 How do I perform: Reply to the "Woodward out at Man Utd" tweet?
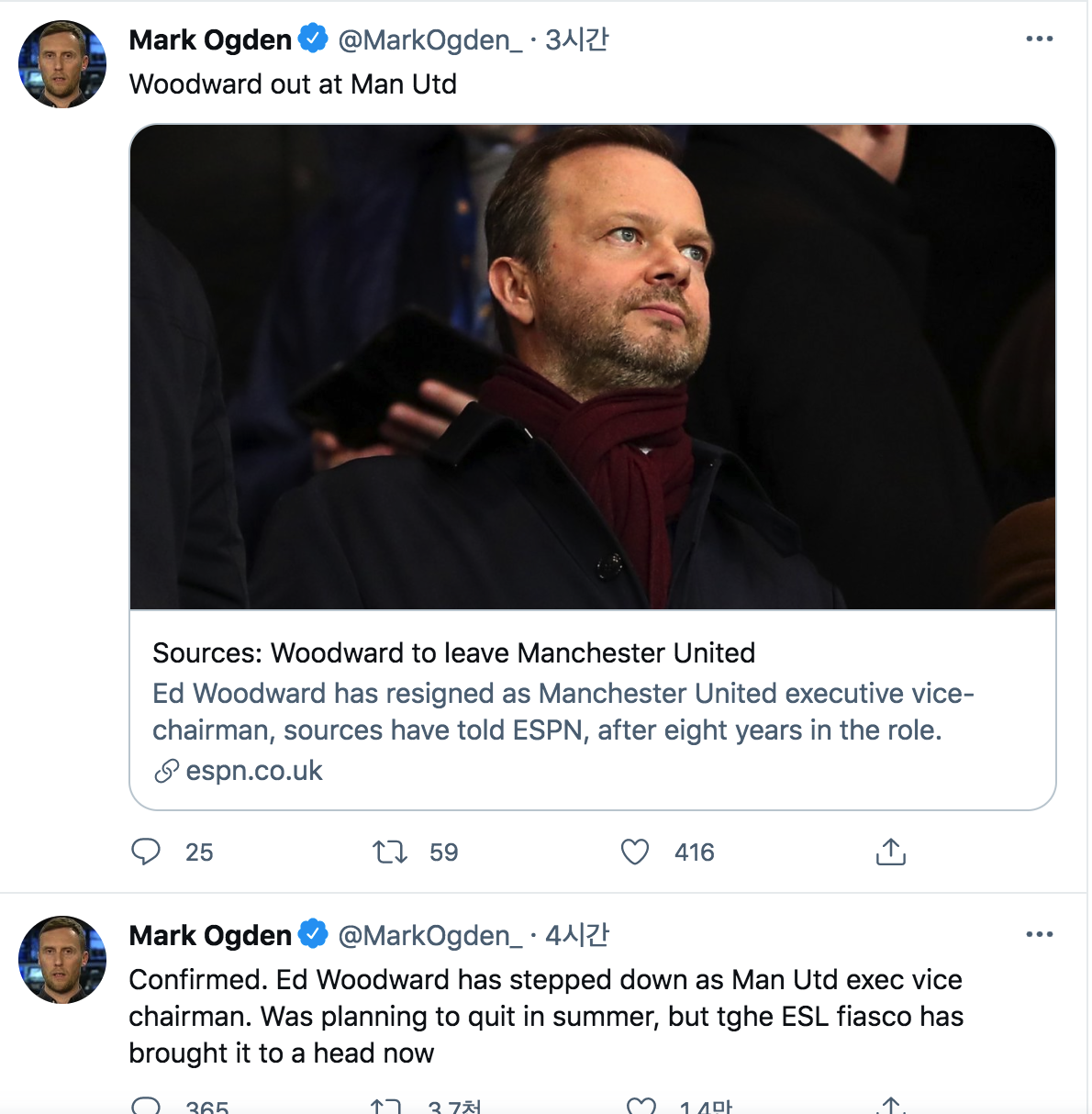(146, 852)
